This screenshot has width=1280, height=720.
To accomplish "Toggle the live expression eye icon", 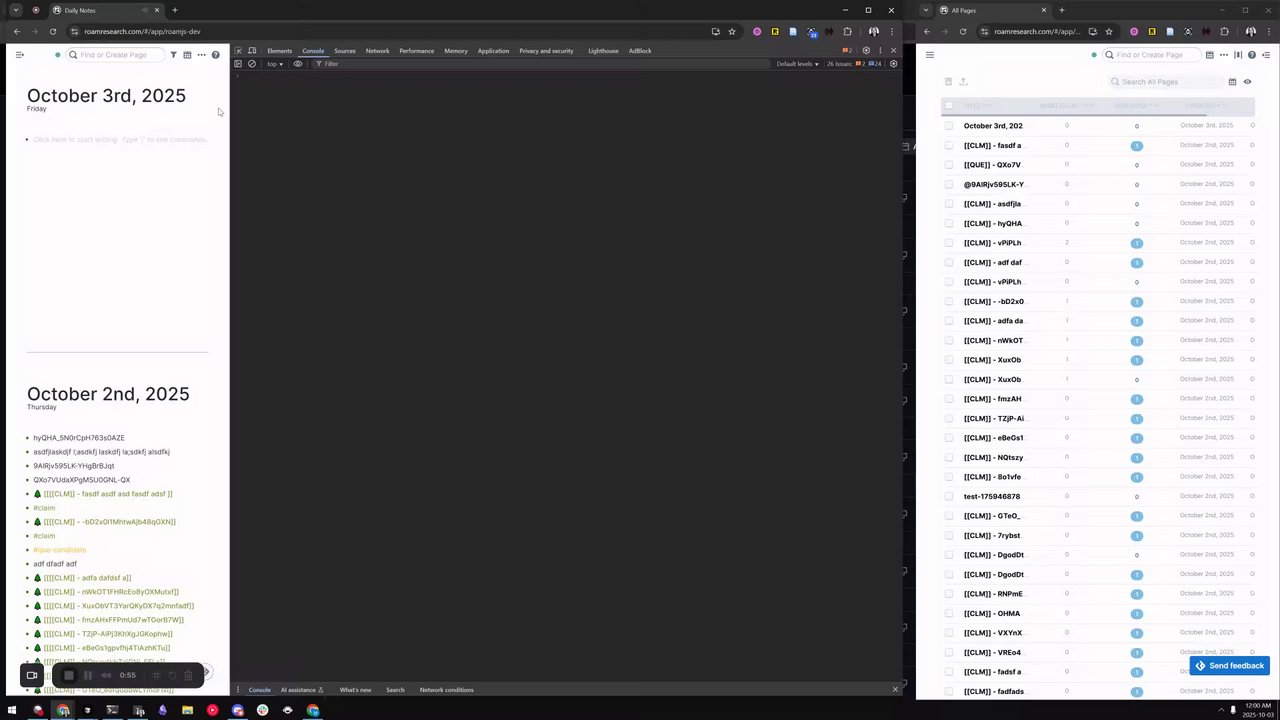I will click(298, 64).
